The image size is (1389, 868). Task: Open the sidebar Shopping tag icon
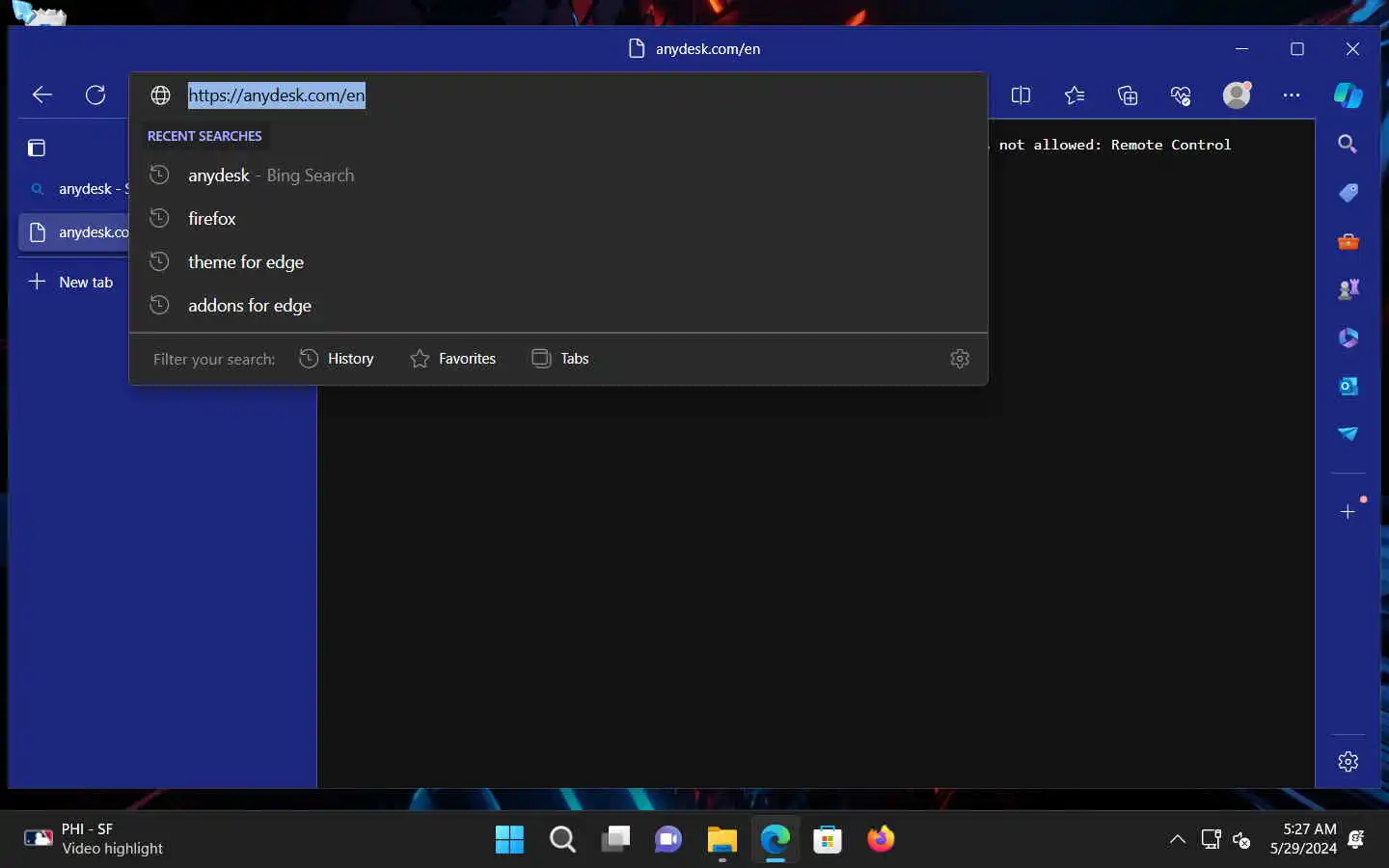(1348, 193)
